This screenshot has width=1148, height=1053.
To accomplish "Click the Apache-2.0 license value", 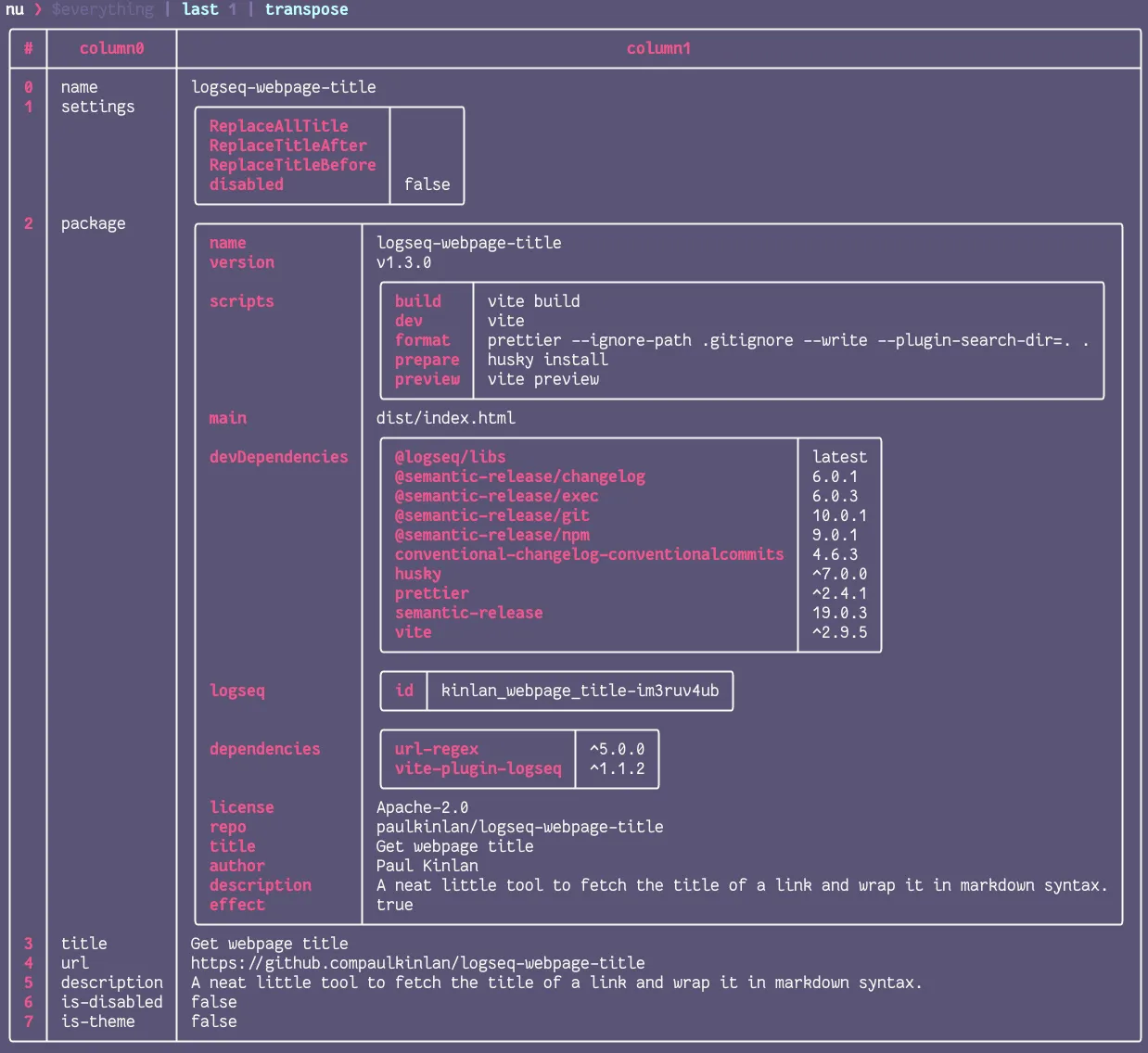I will point(422,807).
